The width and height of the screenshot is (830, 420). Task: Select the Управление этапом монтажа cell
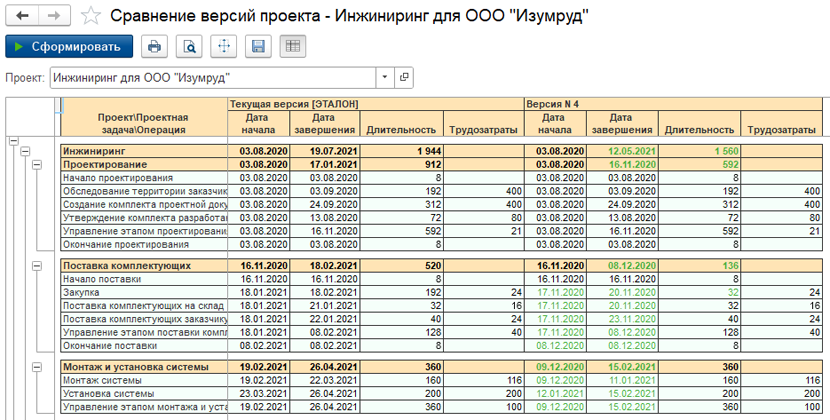144,407
